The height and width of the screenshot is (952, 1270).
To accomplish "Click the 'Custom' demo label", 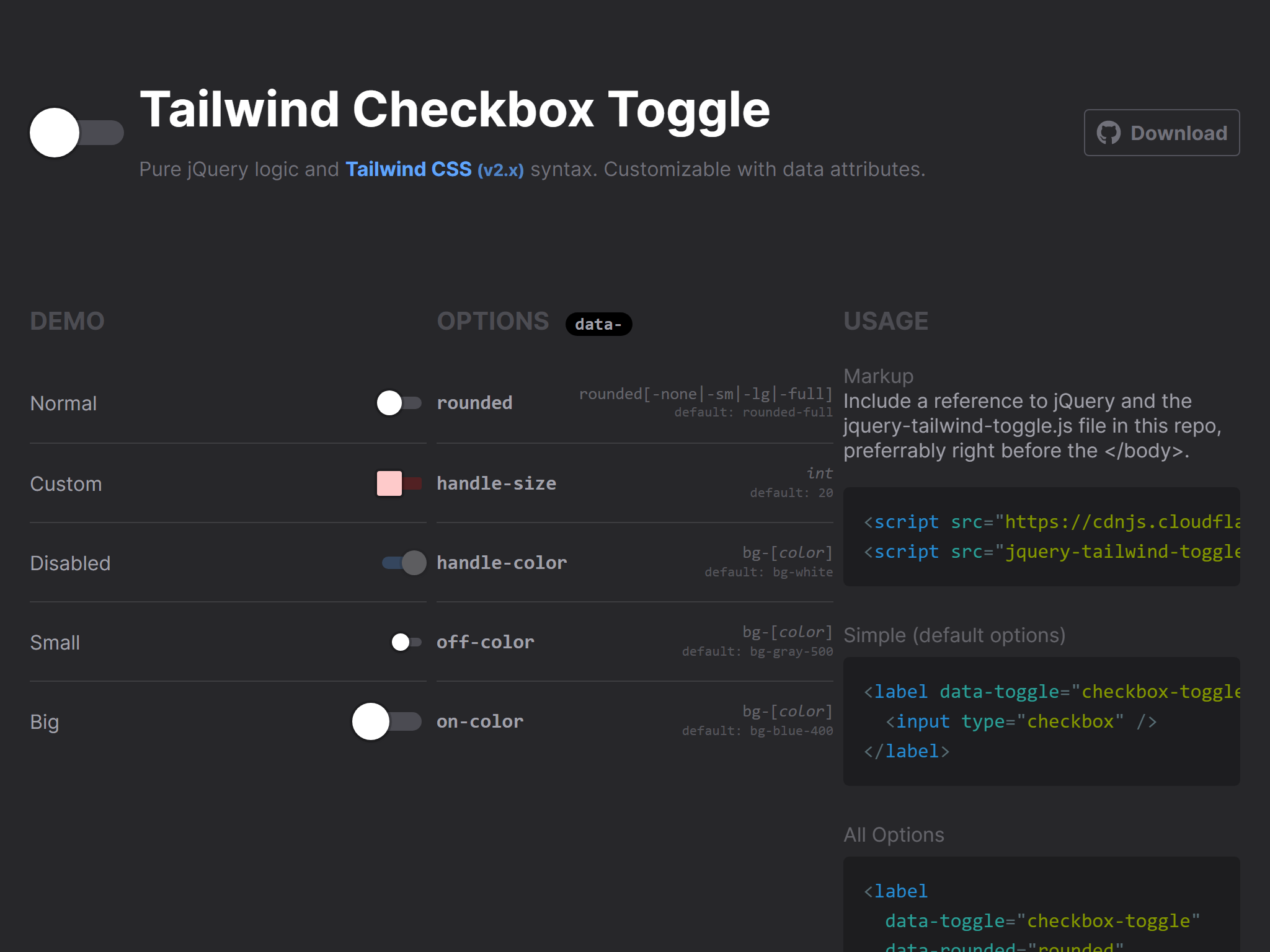I will click(66, 484).
